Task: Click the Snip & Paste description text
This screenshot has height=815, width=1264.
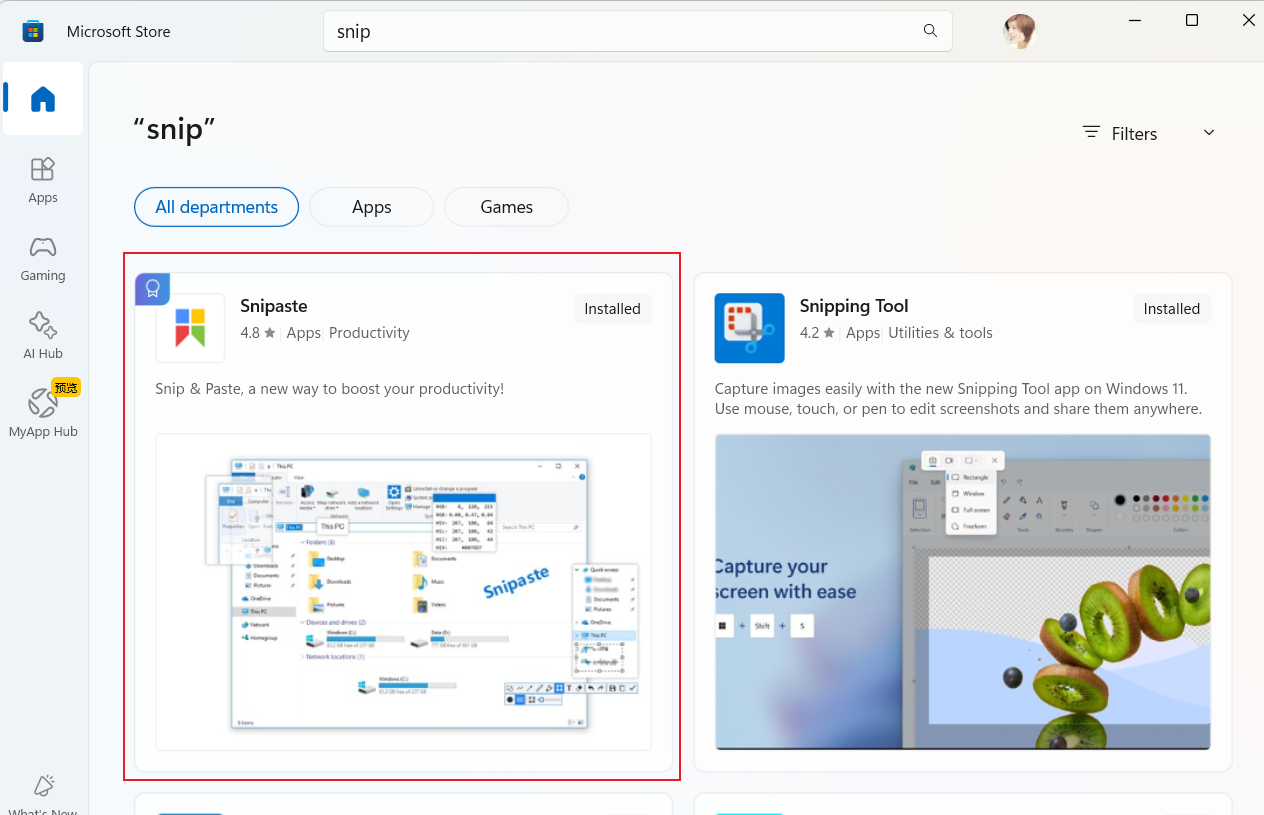Action: (x=330, y=388)
